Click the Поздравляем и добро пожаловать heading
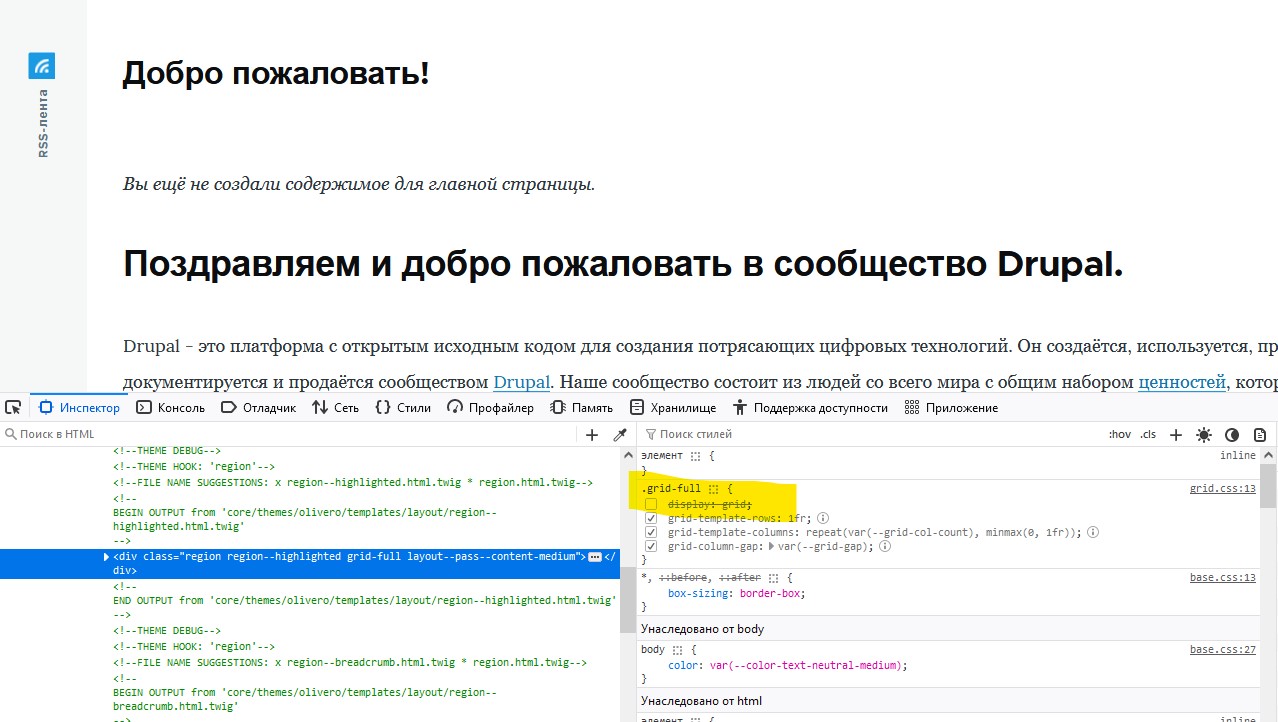Image resolution: width=1278 pixels, height=722 pixels. coord(624,264)
